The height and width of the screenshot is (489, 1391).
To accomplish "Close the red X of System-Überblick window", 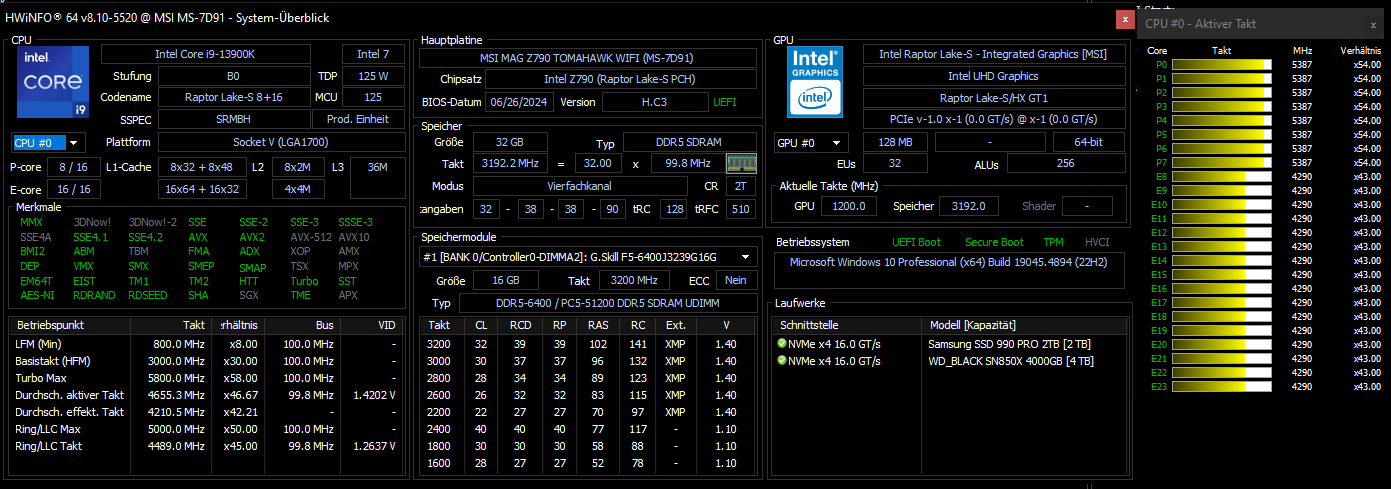I will 1126,18.
